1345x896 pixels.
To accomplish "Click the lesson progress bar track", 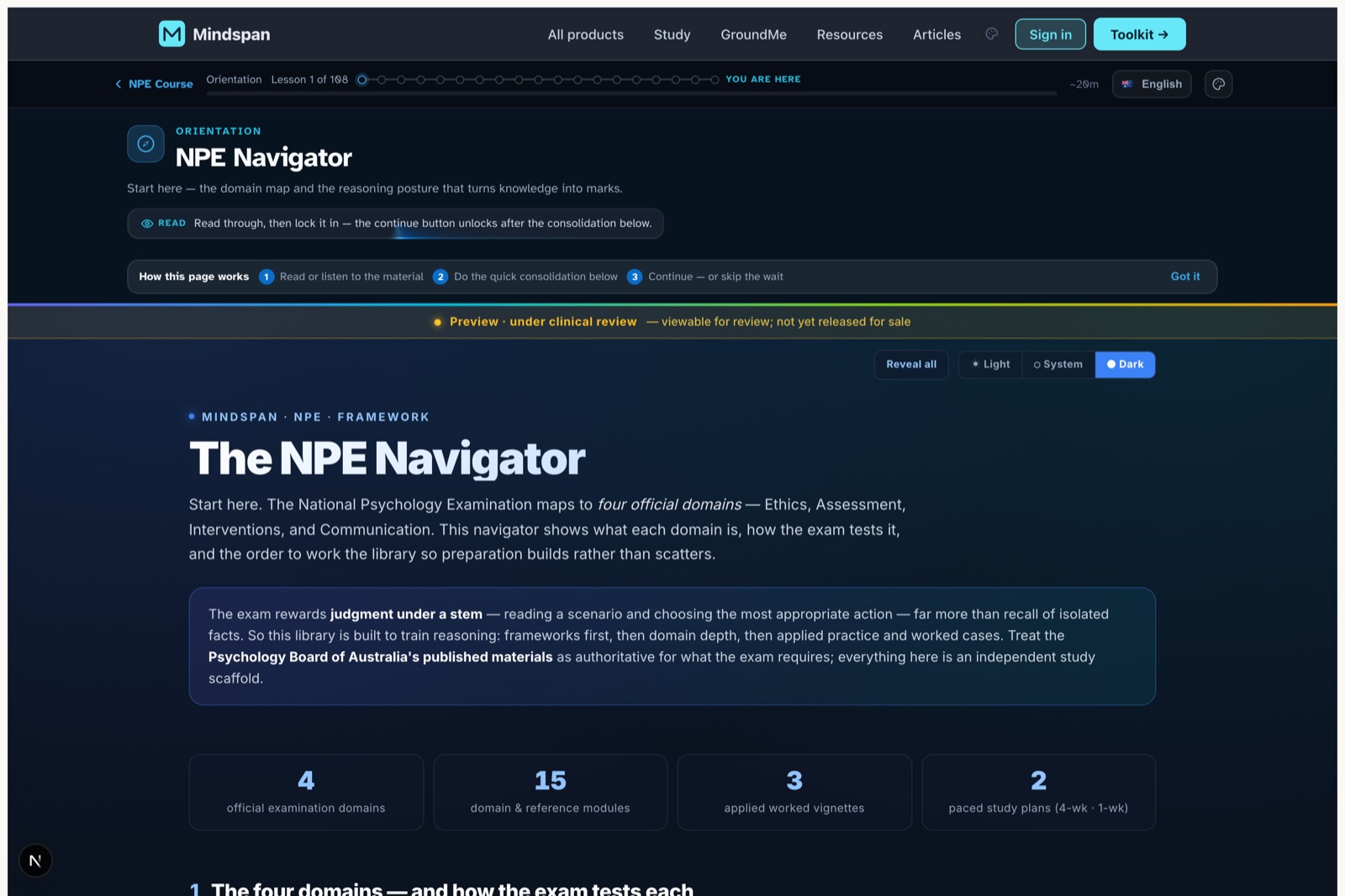I will pyautogui.click(x=631, y=93).
